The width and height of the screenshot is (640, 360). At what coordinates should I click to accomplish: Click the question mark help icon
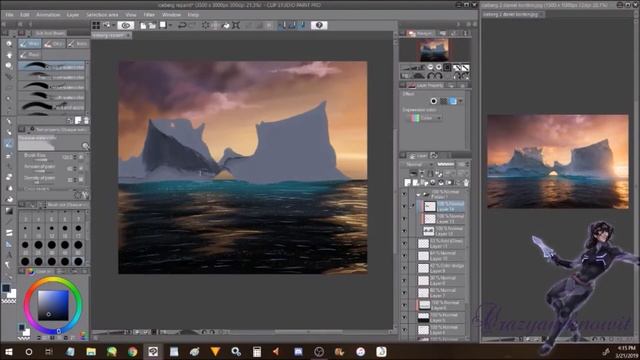pos(319,25)
